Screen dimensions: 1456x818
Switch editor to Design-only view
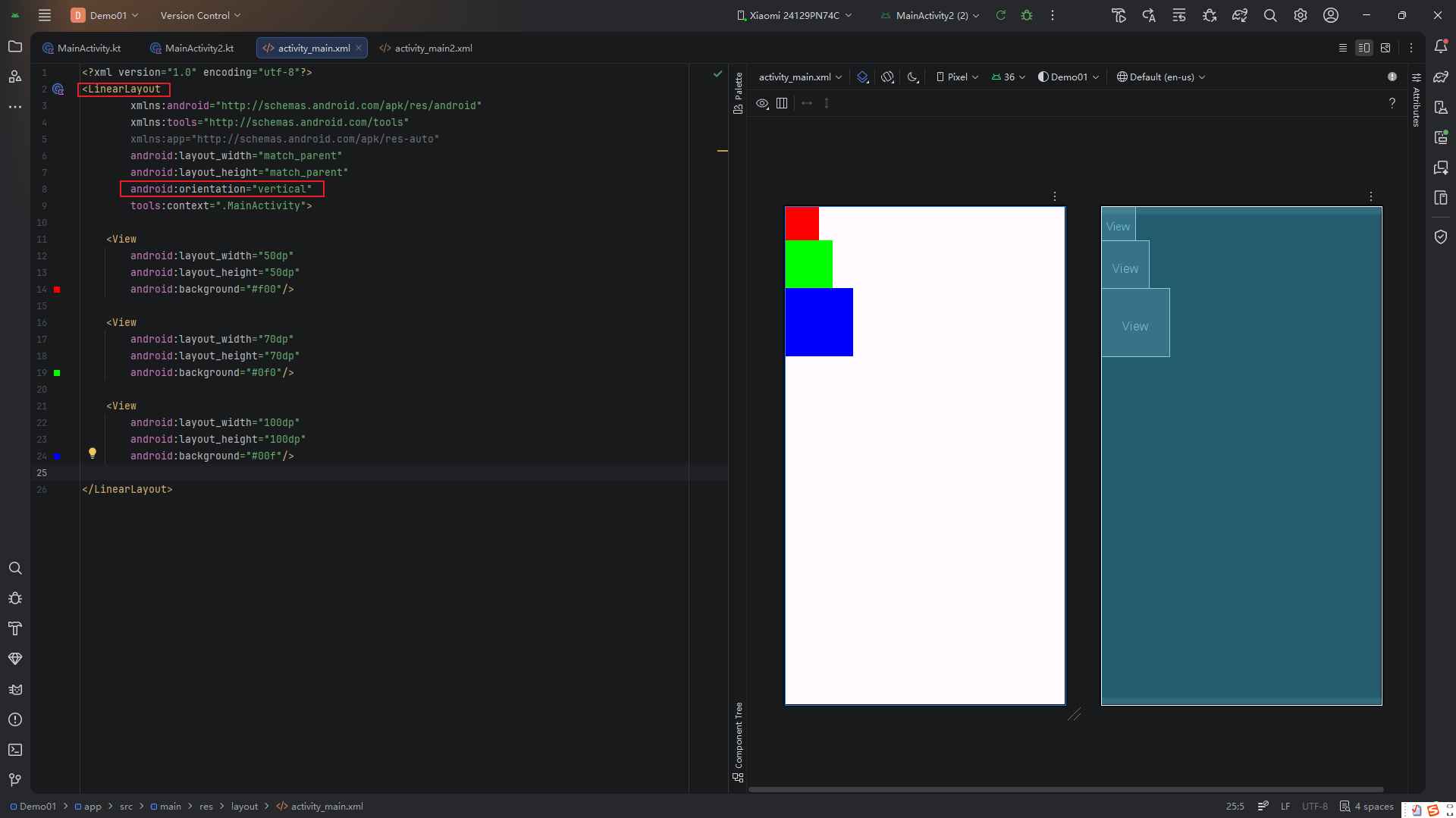click(1385, 48)
